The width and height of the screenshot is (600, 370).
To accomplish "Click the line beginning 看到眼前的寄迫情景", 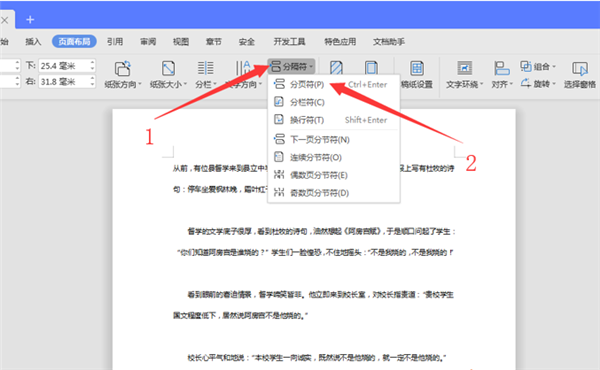I will (x=320, y=295).
